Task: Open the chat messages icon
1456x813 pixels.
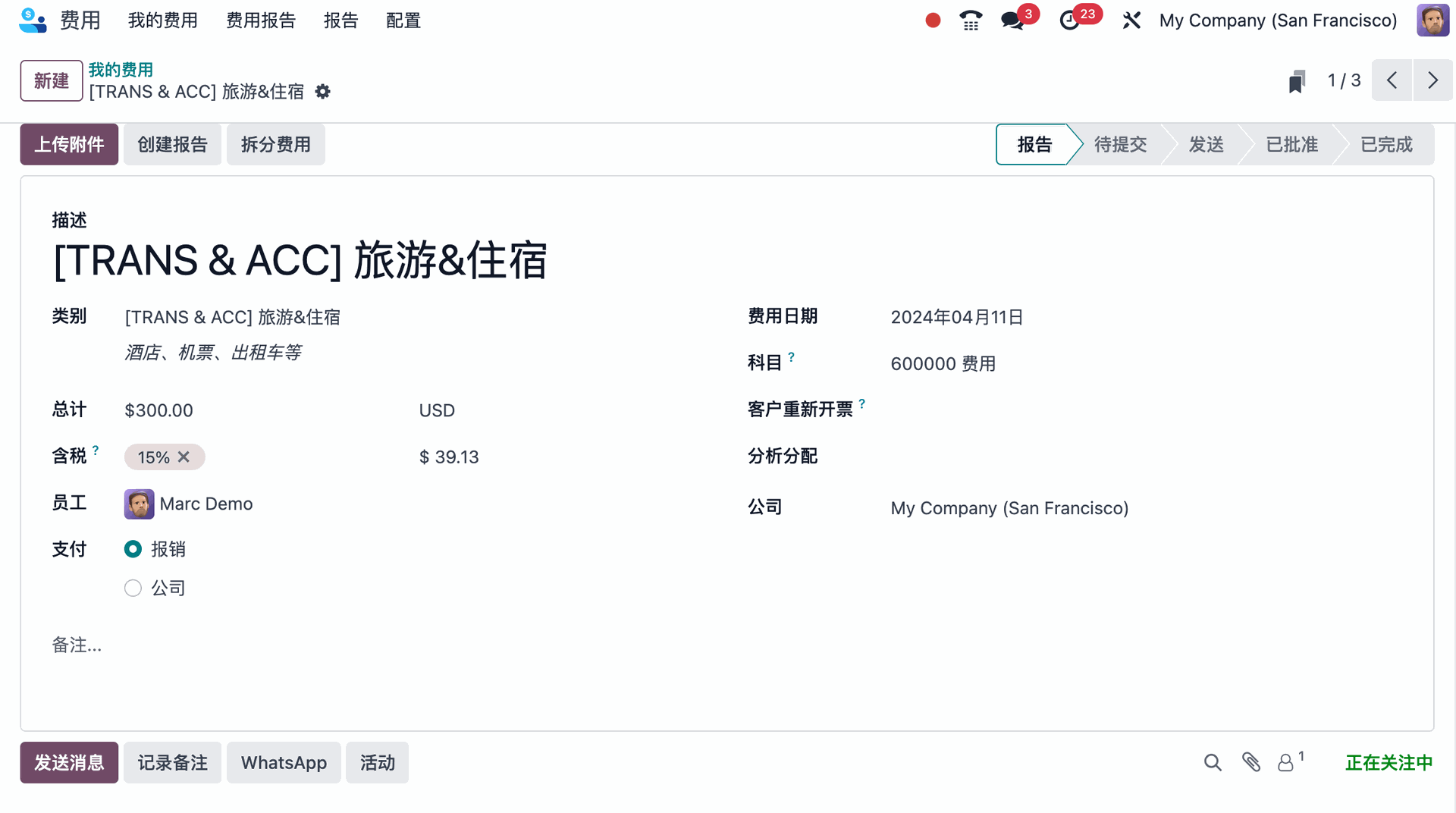Action: coord(1012,20)
